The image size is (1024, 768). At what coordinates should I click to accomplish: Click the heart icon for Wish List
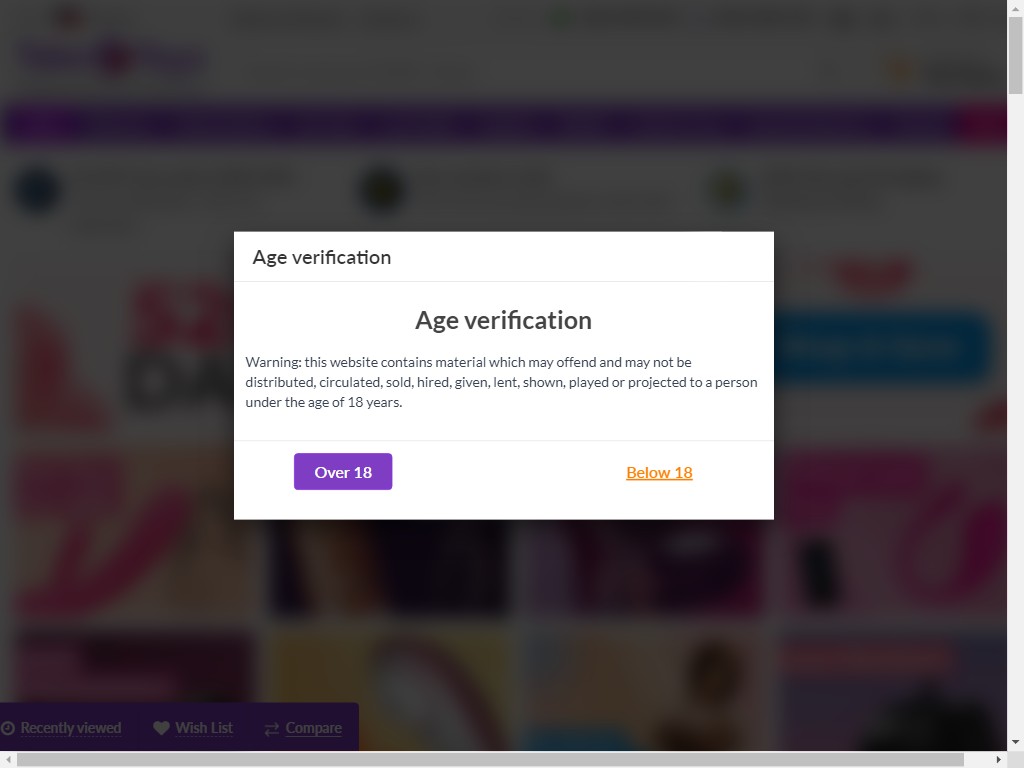pos(161,728)
